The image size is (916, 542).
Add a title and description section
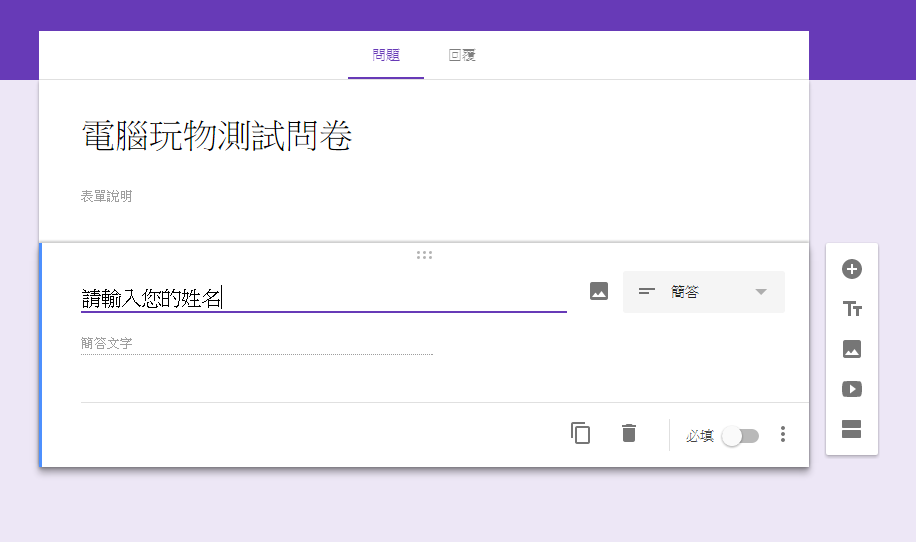(851, 309)
